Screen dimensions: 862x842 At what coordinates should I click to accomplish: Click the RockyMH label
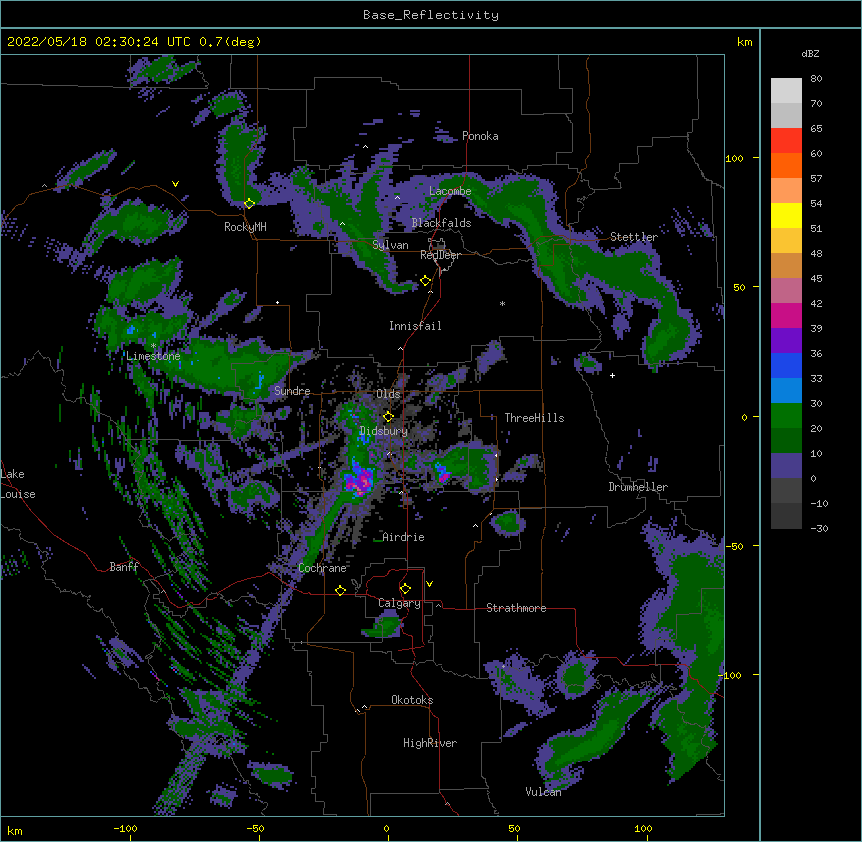pyautogui.click(x=245, y=227)
